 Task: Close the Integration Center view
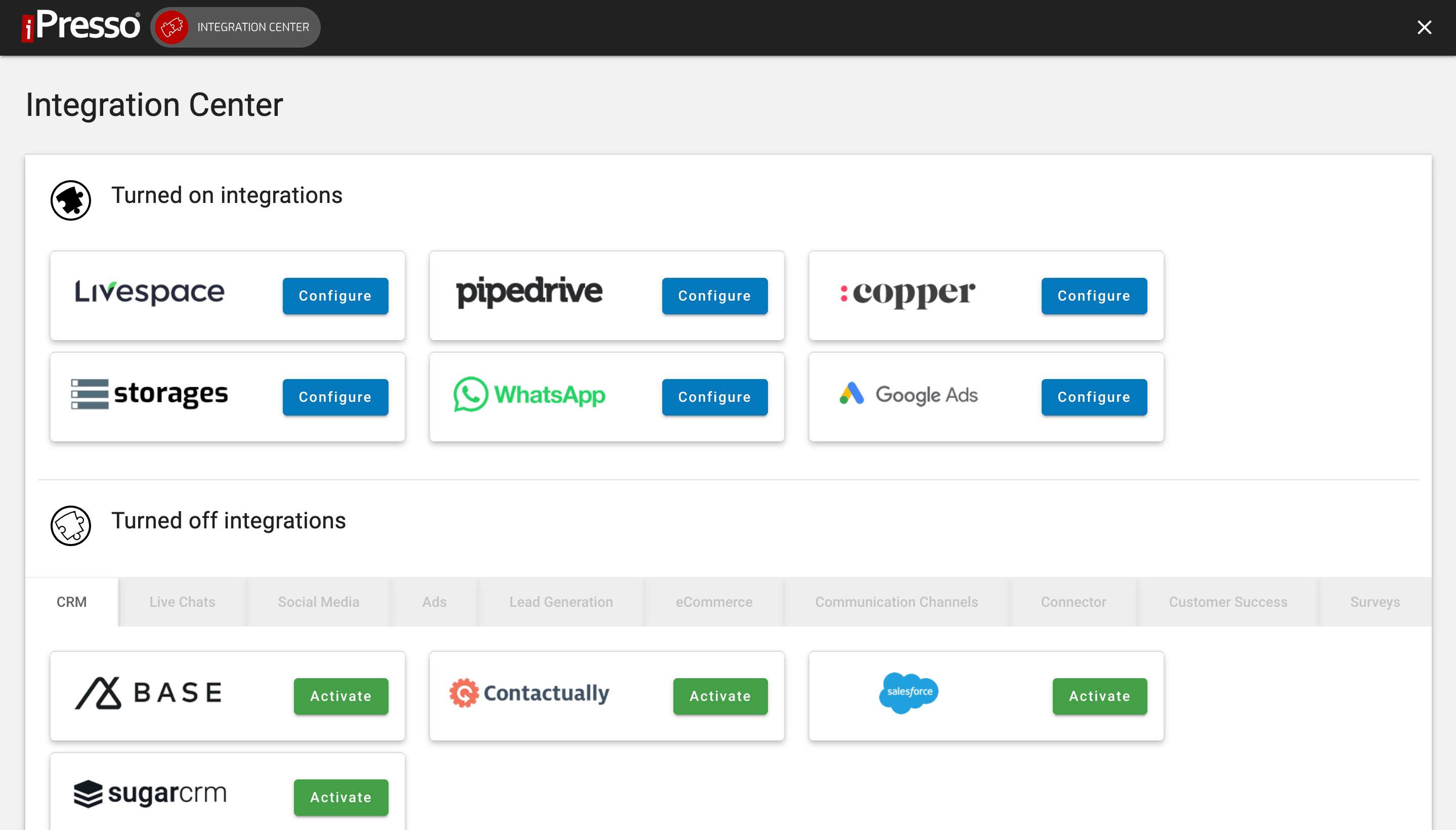coord(1424,27)
